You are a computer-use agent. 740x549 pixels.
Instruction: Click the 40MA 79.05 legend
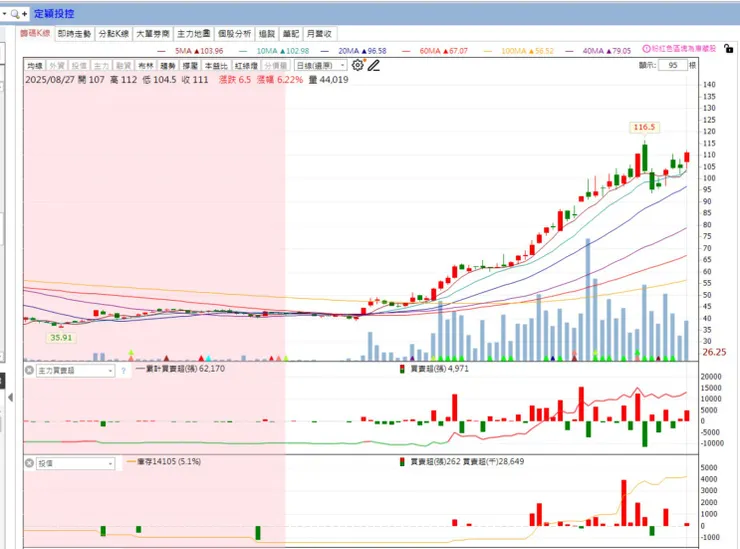[598, 51]
